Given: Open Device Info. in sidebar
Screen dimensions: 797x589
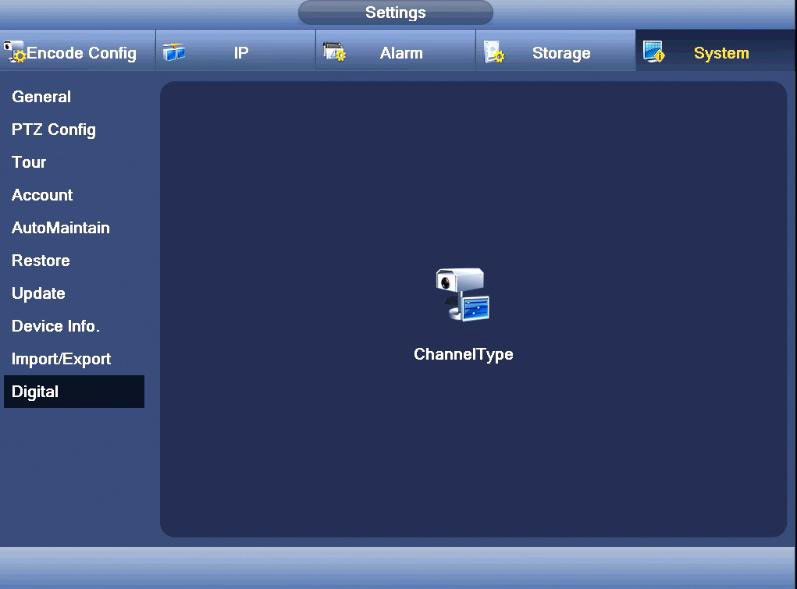Looking at the screenshot, I should [74, 326].
